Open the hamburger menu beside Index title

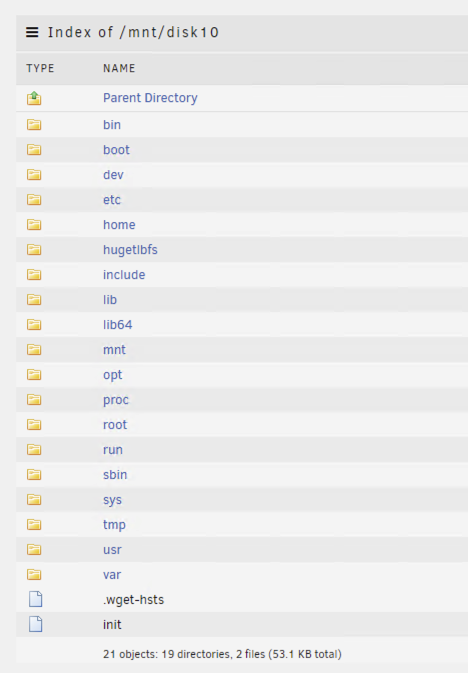pos(32,32)
